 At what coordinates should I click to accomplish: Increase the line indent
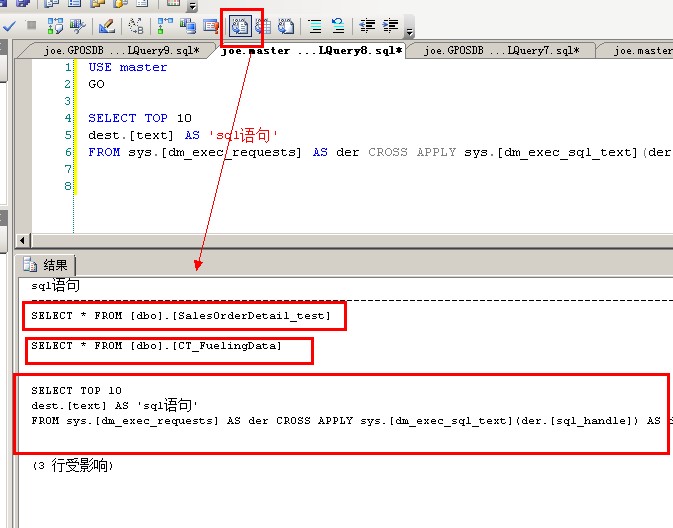(x=390, y=26)
